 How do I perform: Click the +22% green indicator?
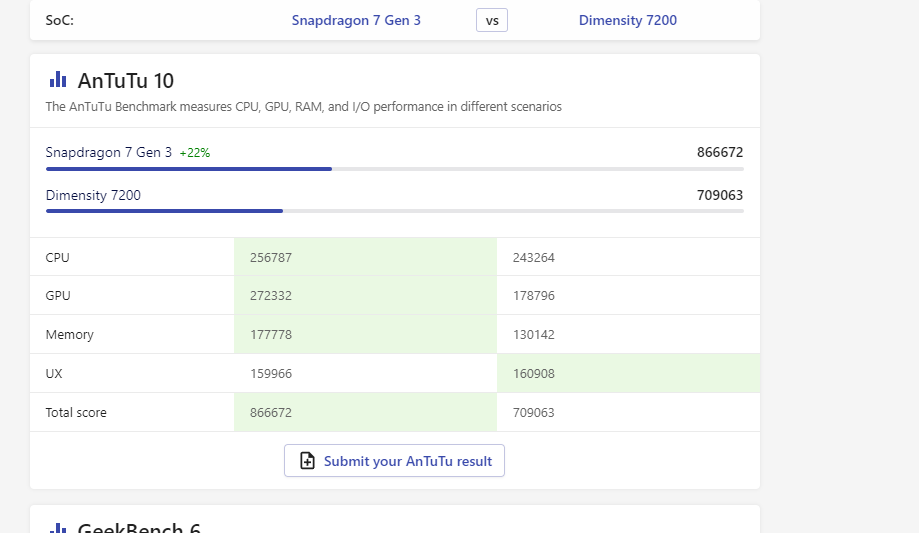click(x=195, y=153)
